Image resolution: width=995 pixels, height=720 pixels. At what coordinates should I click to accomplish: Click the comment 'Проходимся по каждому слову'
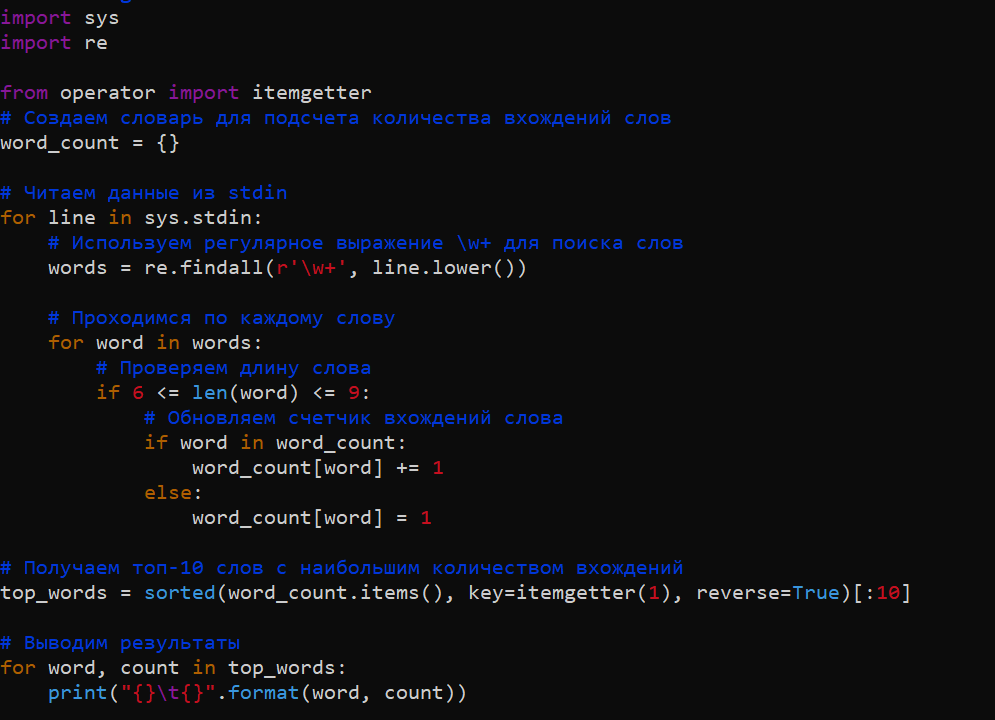[221, 318]
